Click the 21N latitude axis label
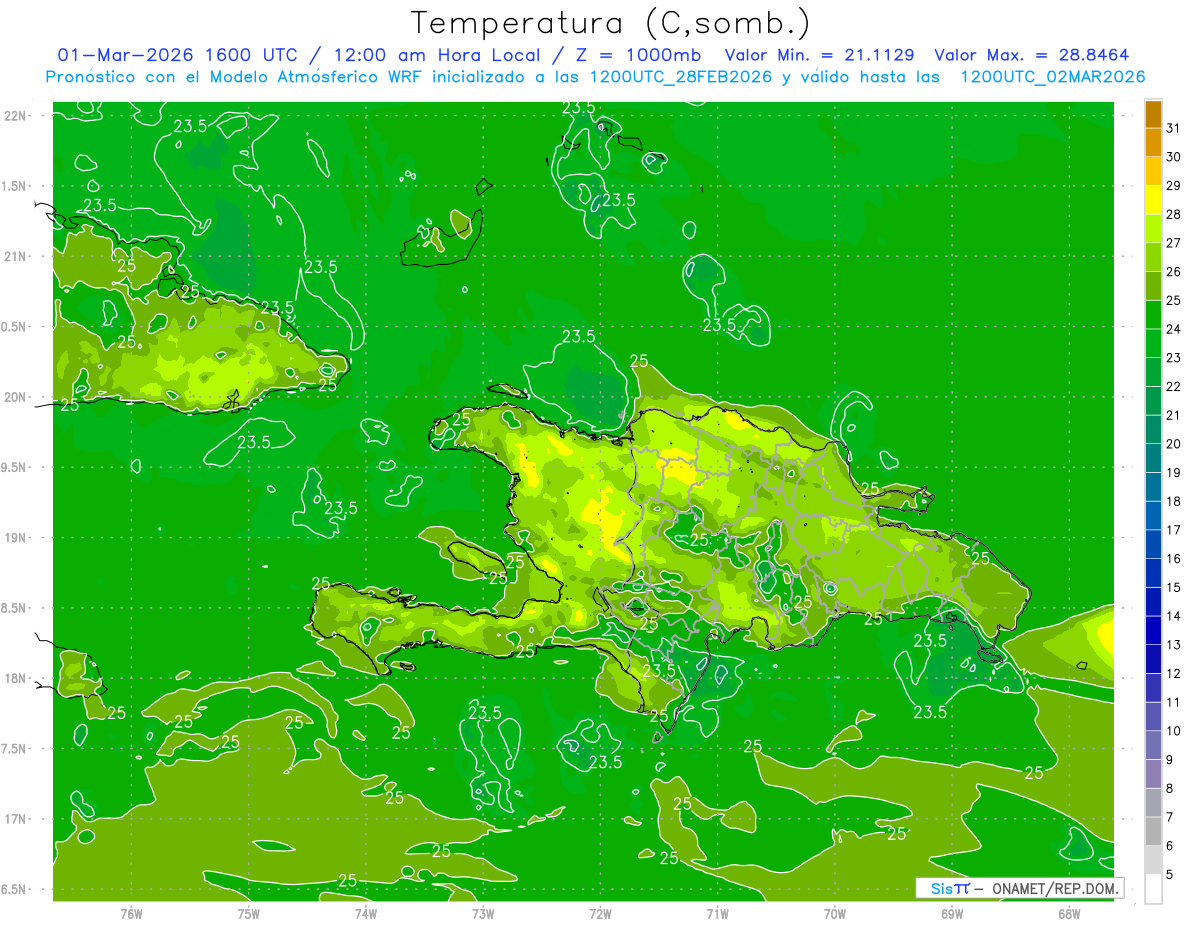 pos(15,256)
